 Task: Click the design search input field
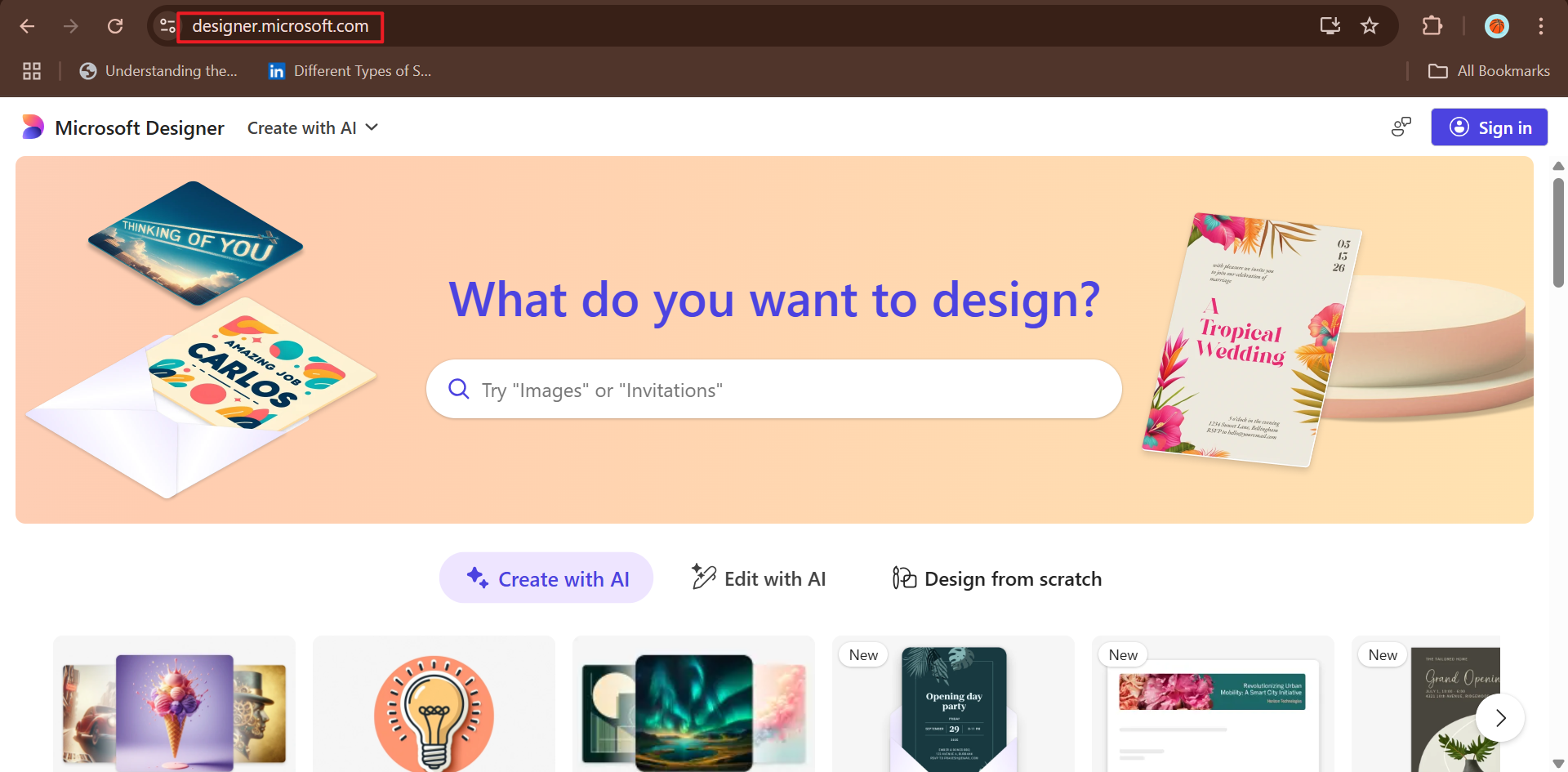tap(773, 390)
